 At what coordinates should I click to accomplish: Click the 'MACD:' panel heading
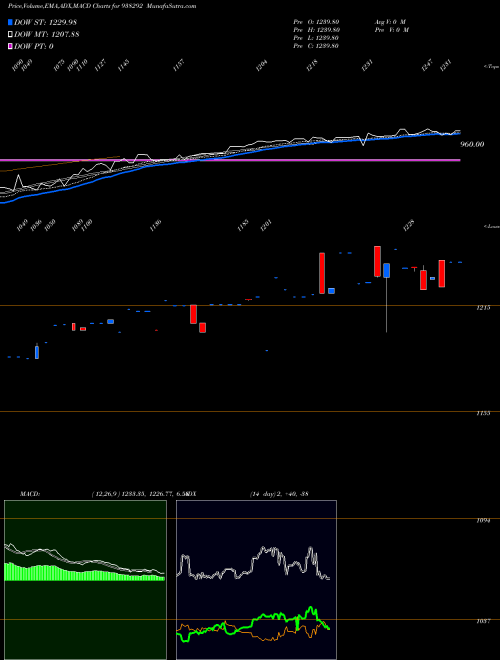pyautogui.click(x=29, y=494)
